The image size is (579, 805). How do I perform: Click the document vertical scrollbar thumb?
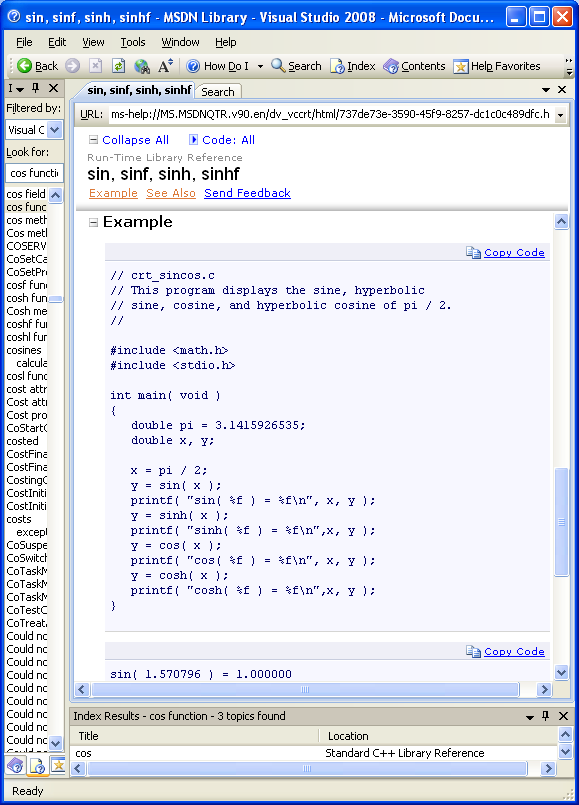click(x=562, y=522)
